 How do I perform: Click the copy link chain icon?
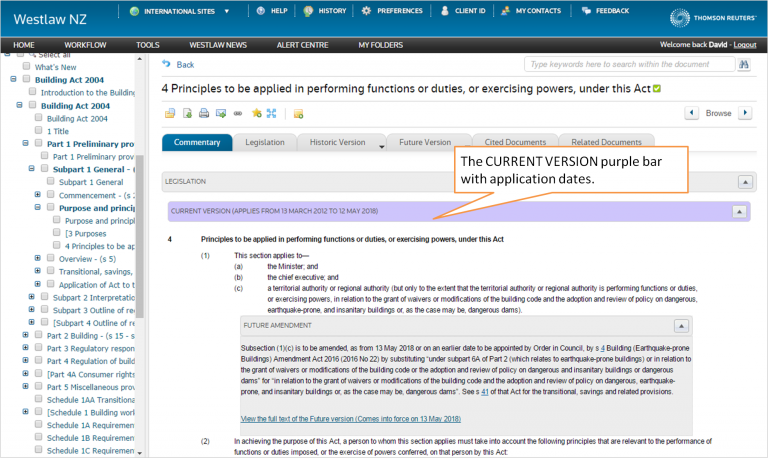point(238,114)
